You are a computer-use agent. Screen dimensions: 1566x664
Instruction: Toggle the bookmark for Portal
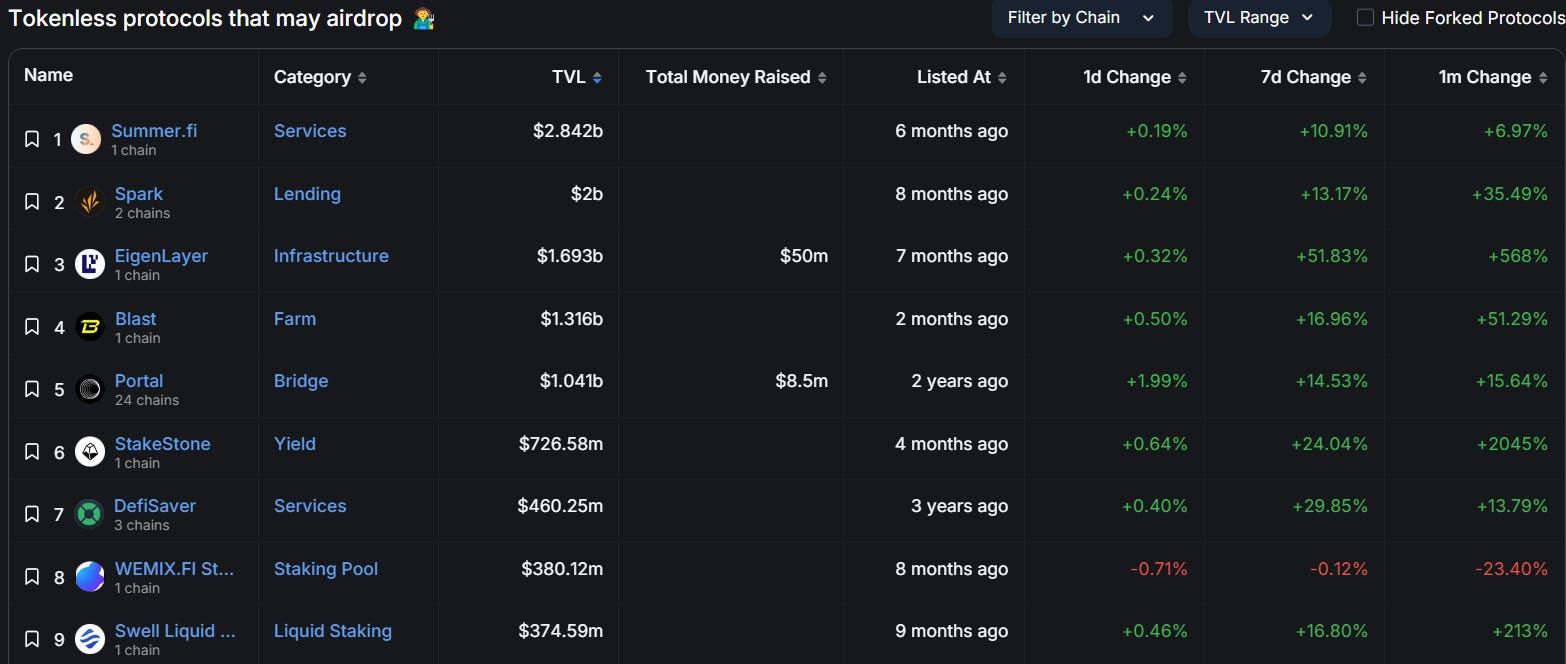pos(32,389)
